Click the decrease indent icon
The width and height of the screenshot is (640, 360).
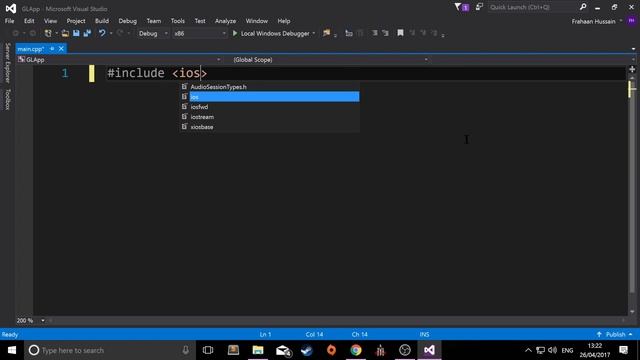point(374,33)
